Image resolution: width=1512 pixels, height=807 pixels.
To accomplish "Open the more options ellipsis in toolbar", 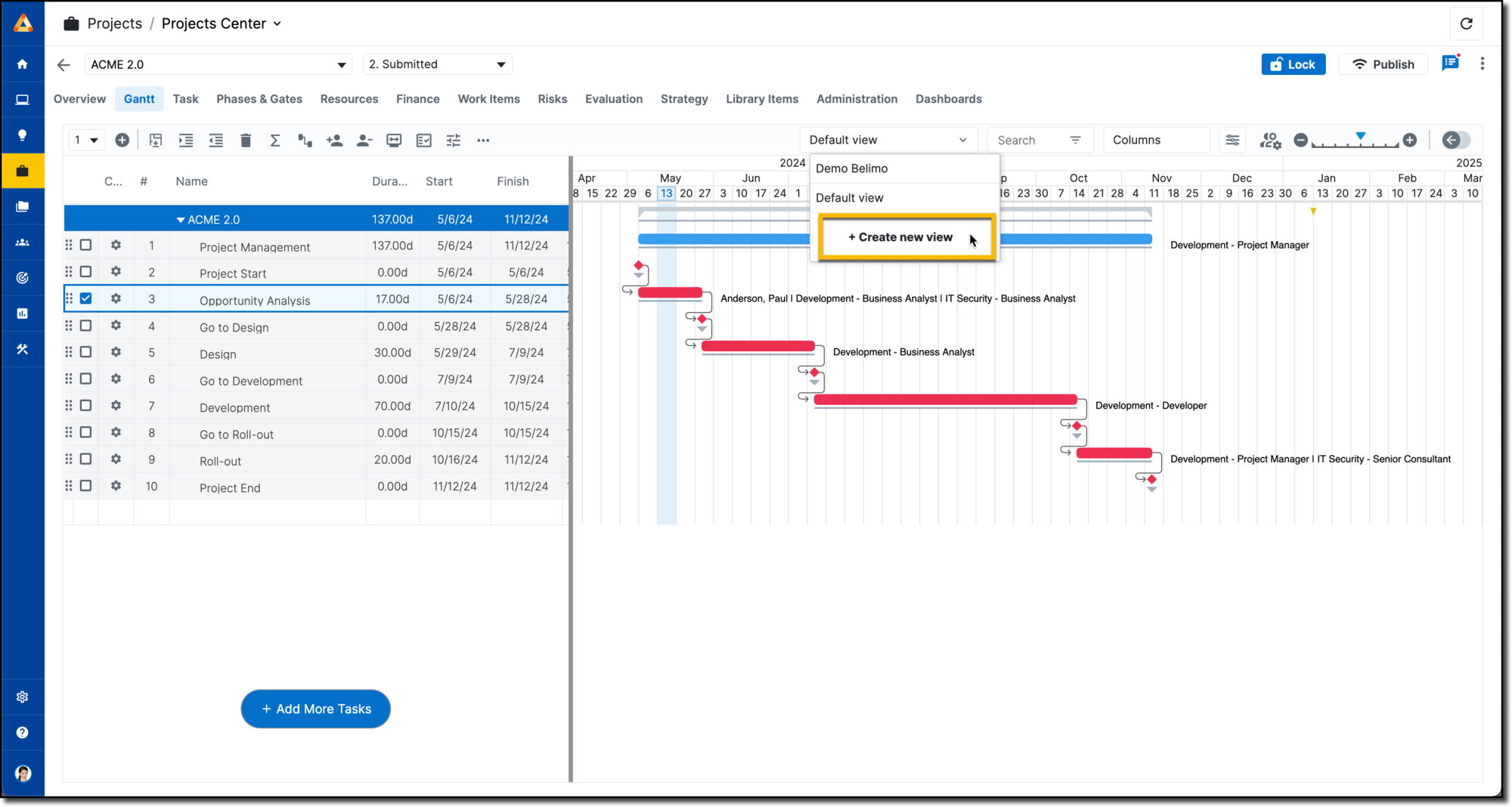I will pyautogui.click(x=483, y=141).
